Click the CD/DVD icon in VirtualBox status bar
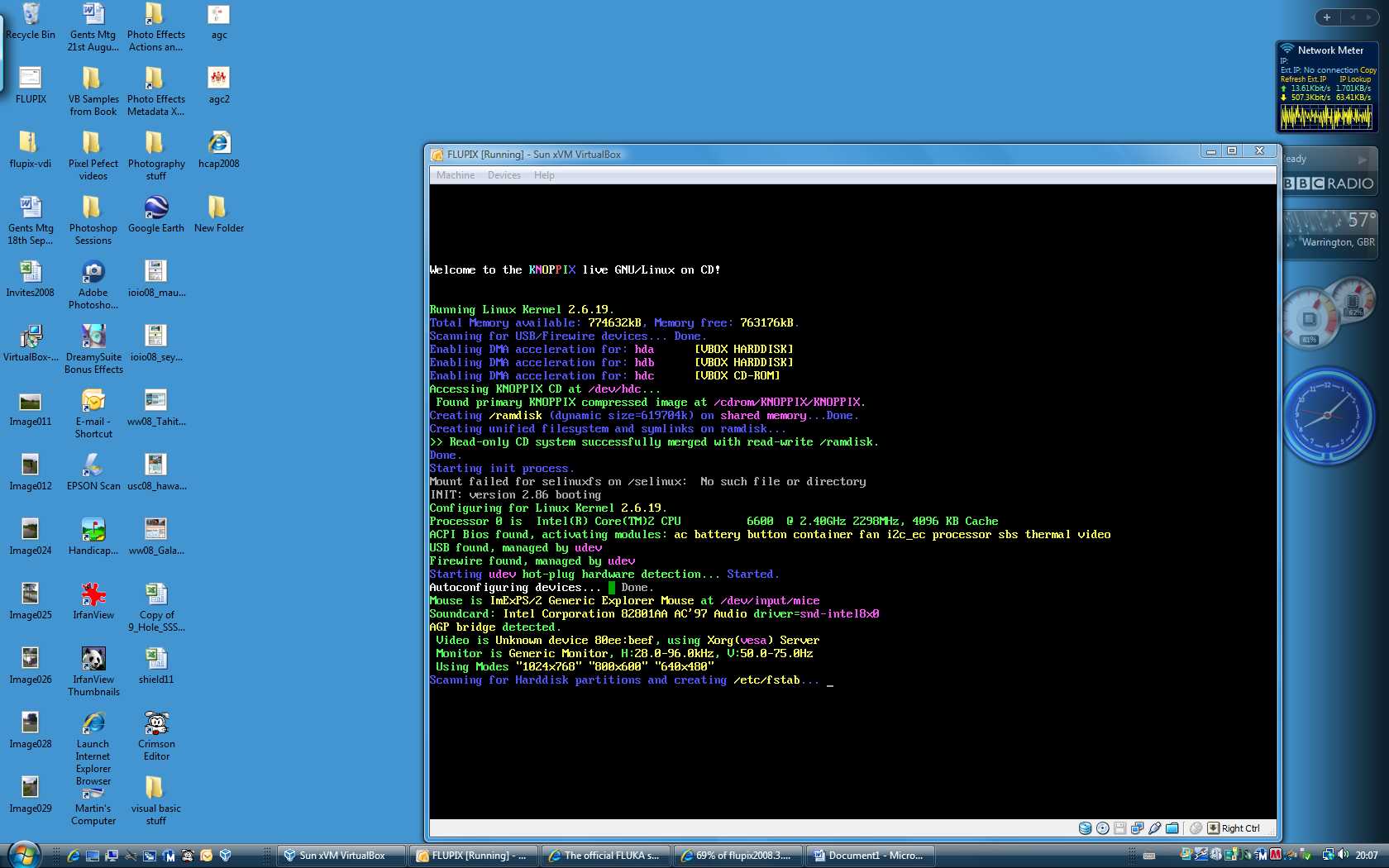Viewport: 1389px width, 868px height. (x=1102, y=828)
